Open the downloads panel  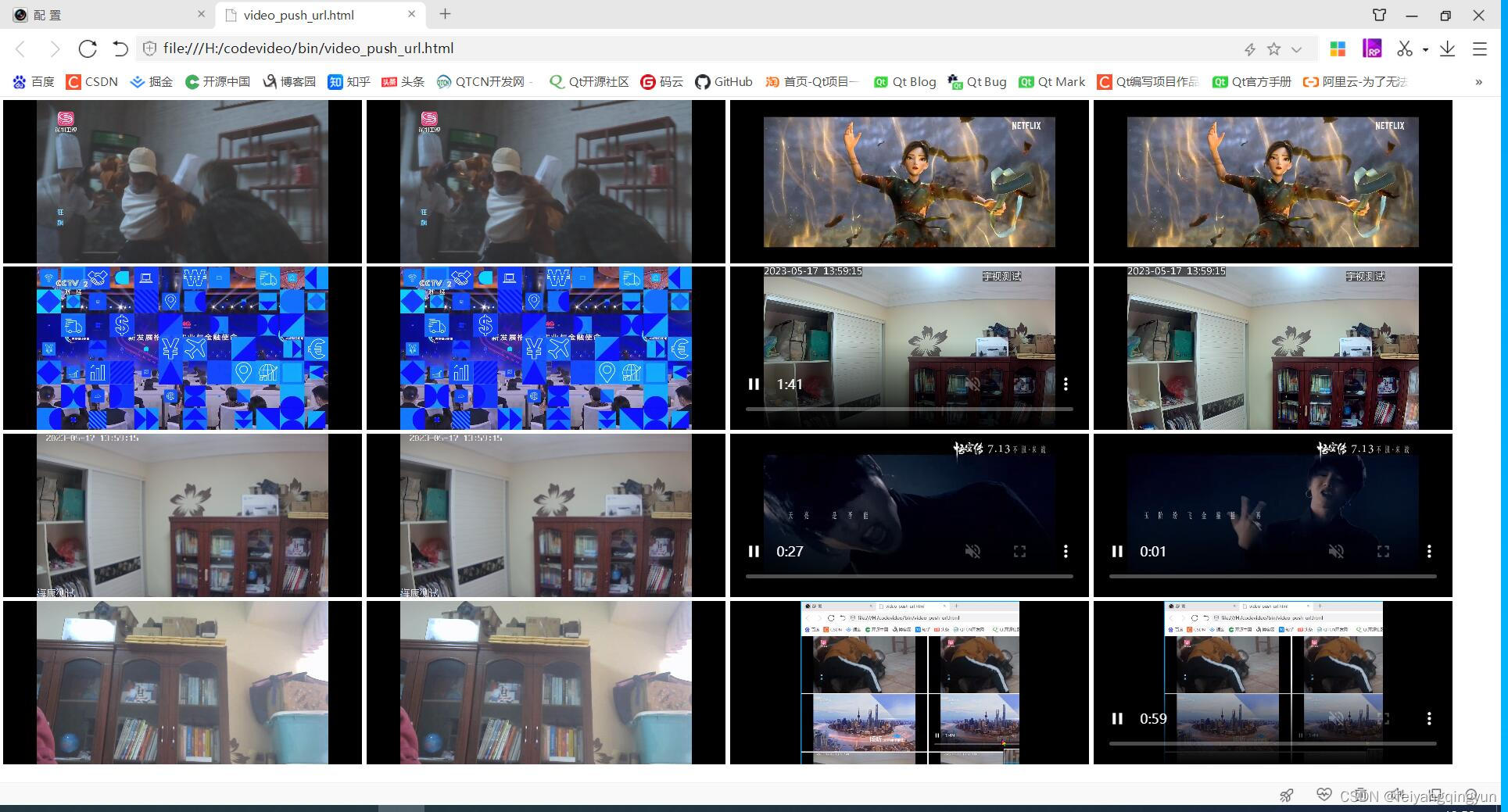pyautogui.click(x=1447, y=48)
